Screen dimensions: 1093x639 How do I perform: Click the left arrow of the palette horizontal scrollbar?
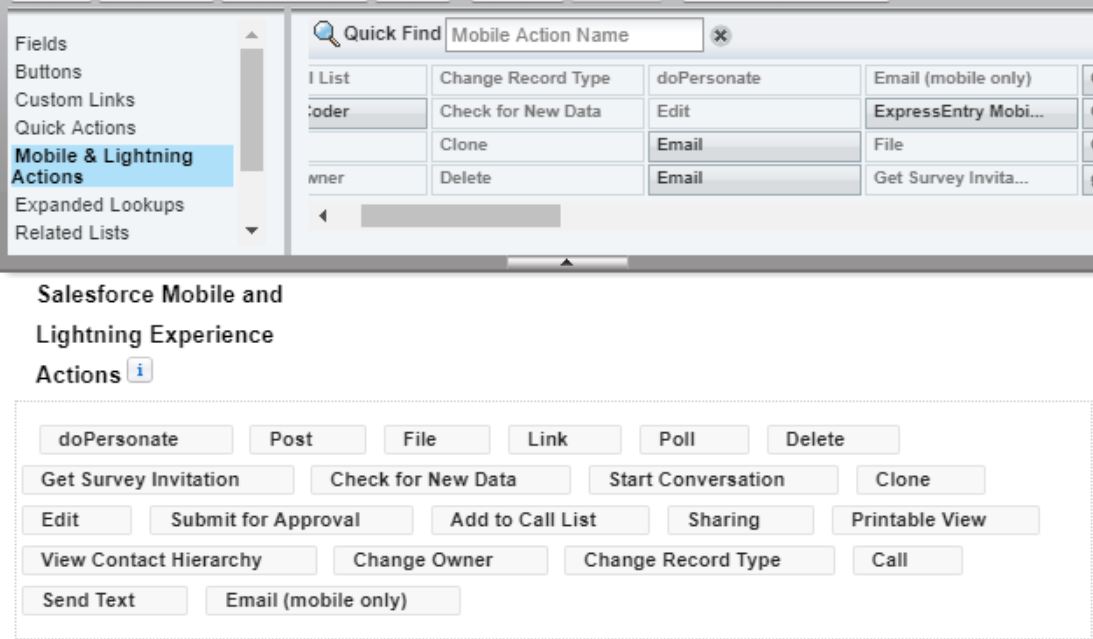point(323,216)
